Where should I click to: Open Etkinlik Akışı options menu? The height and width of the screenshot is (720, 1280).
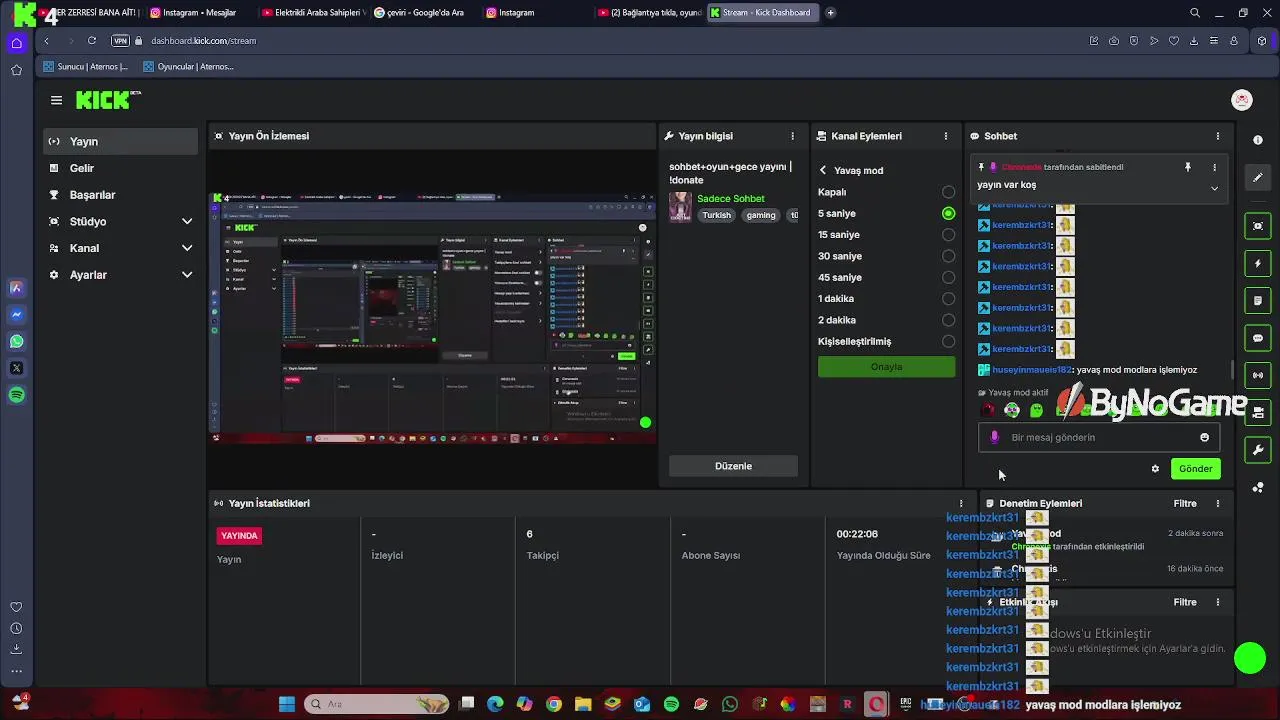pyautogui.click(x=1217, y=602)
